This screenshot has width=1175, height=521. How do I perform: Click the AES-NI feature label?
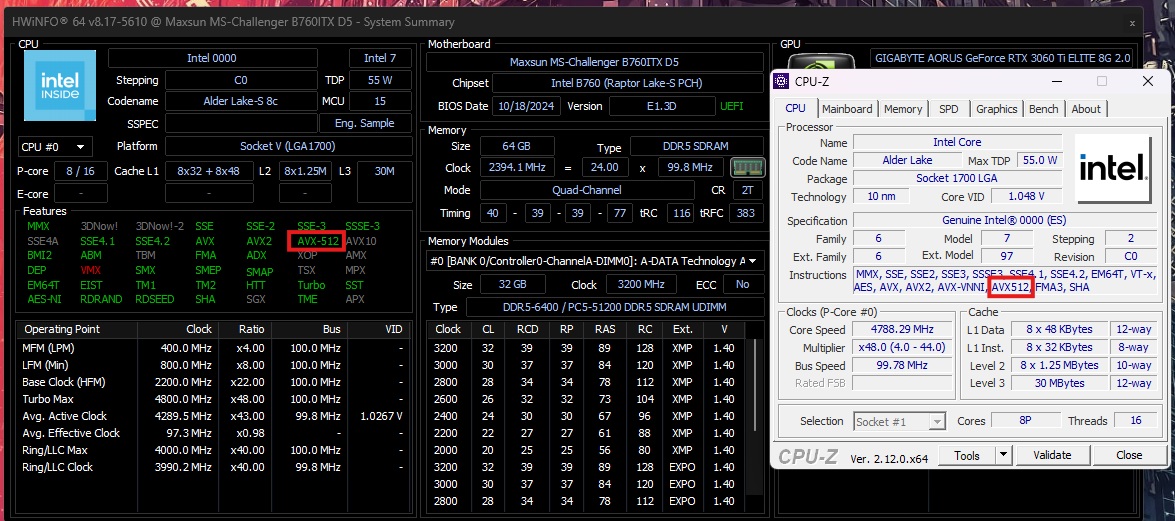(x=43, y=299)
